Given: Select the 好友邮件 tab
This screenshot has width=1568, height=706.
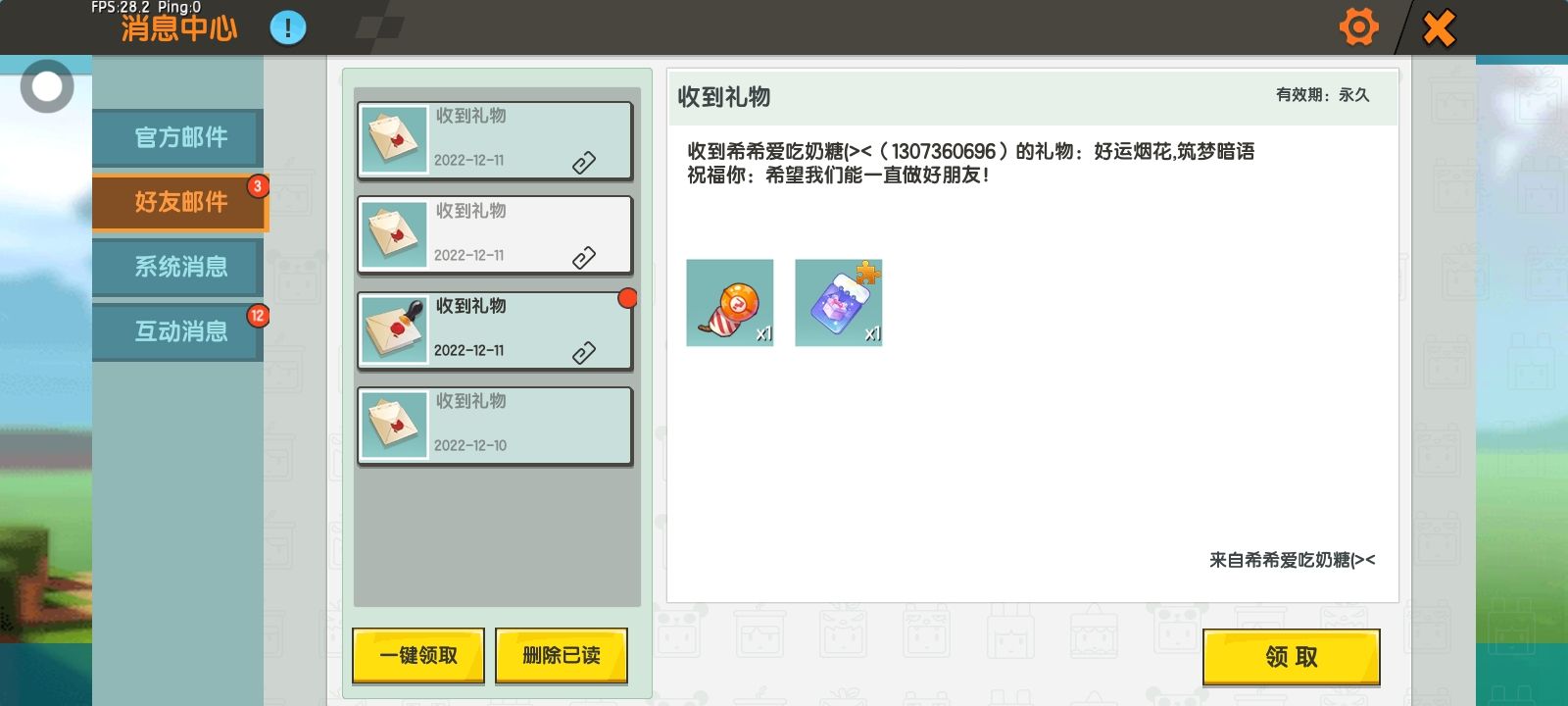Looking at the screenshot, I should point(180,202).
